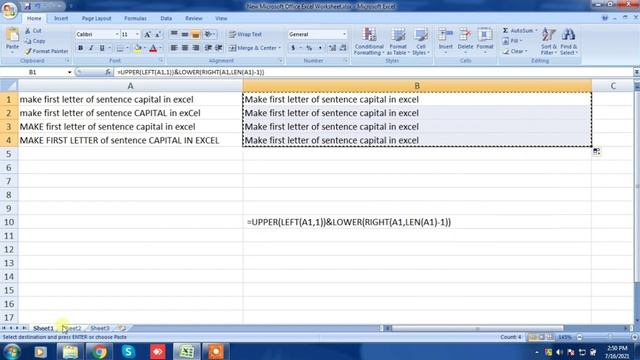Open text orientation options
Image resolution: width=640 pixels, height=360 pixels.
[210, 34]
